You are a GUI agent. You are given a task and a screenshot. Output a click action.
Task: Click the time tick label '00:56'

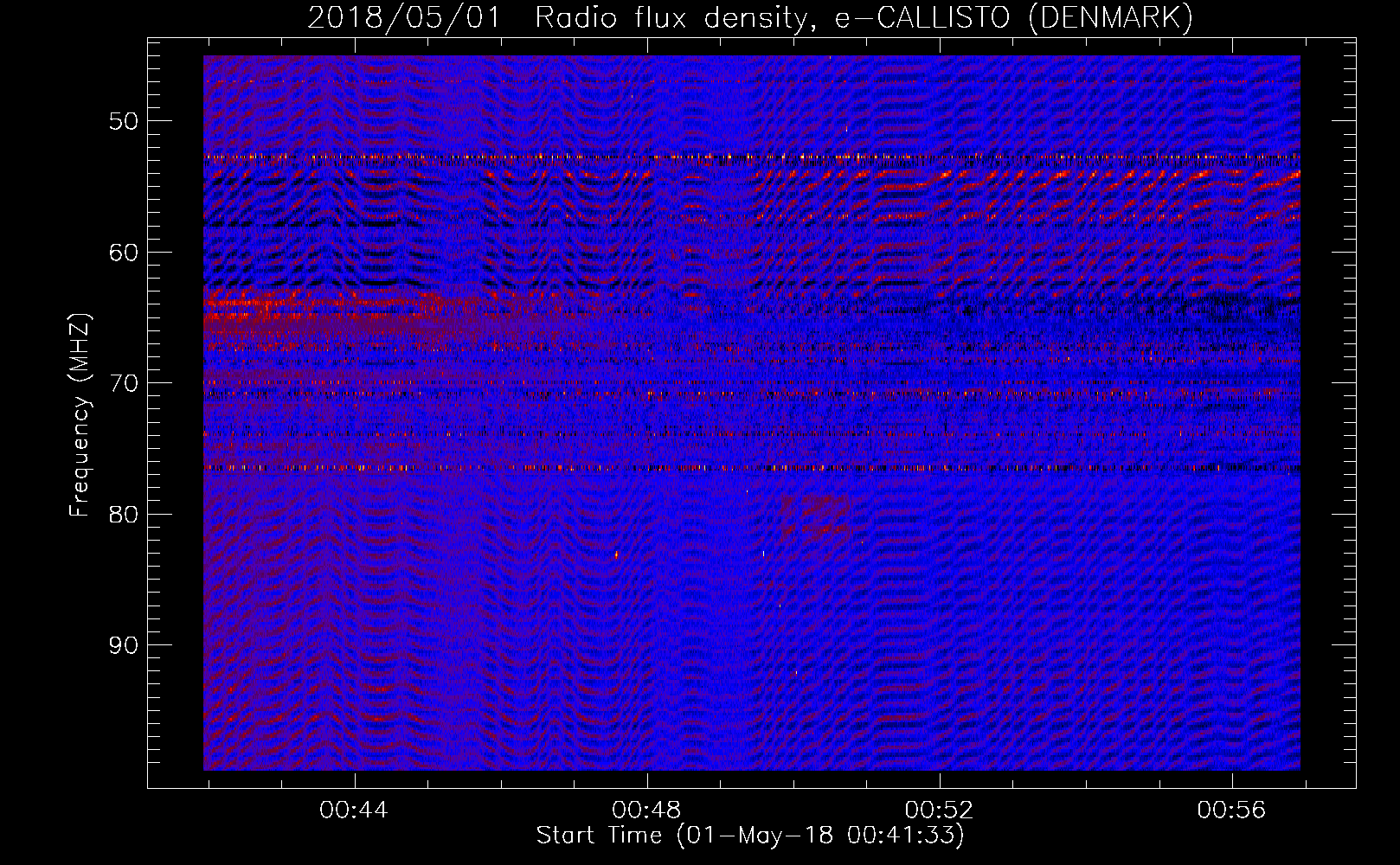[1231, 811]
